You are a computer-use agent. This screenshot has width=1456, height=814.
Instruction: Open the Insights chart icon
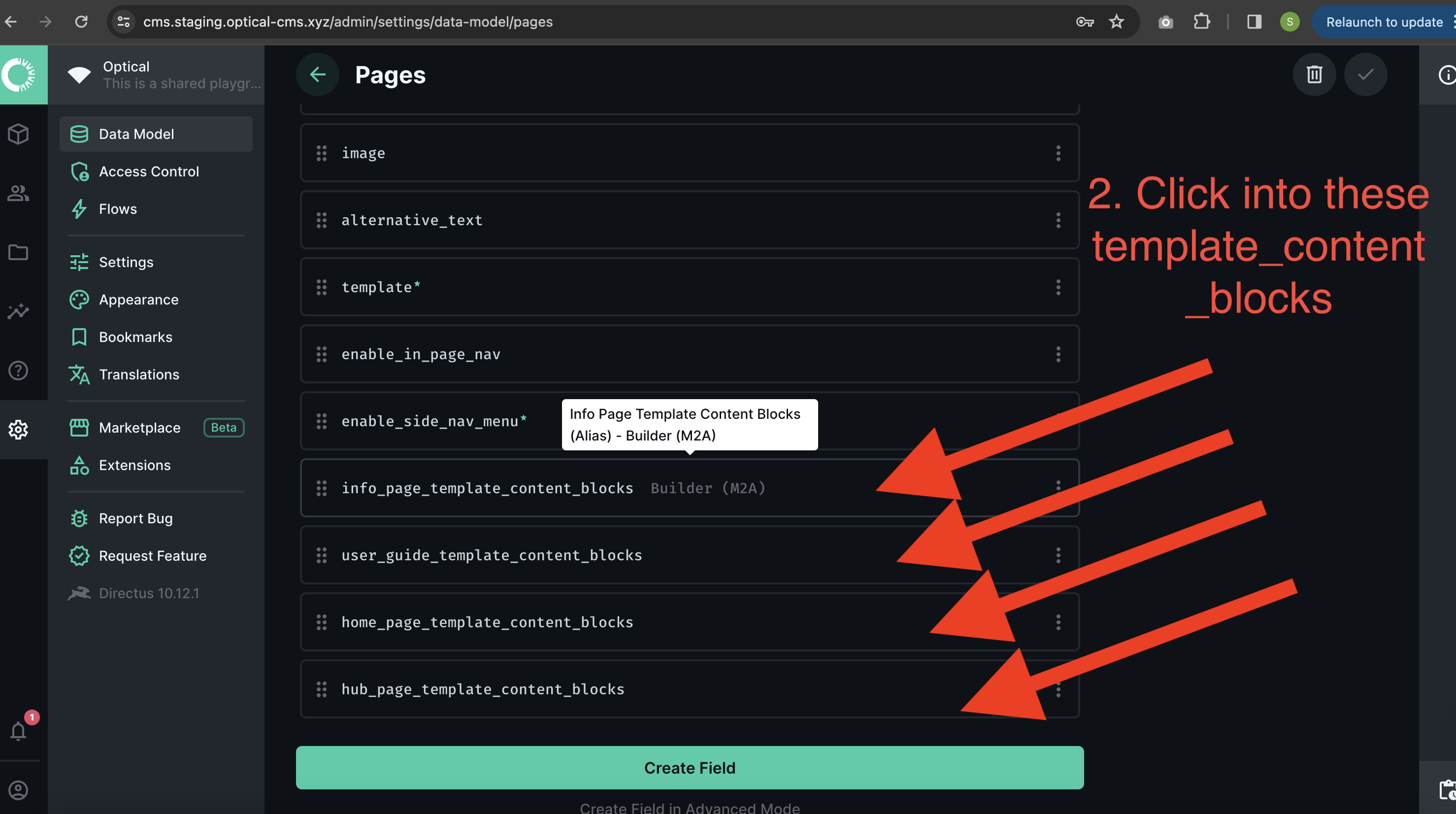(x=18, y=311)
